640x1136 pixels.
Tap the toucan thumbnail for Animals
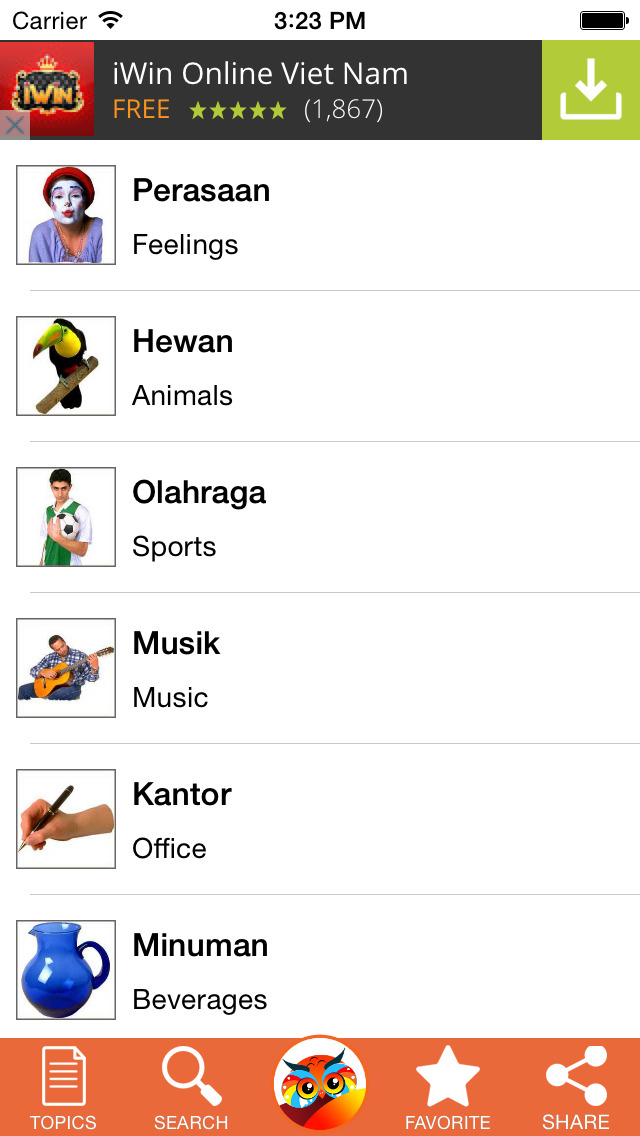[x=65, y=364]
